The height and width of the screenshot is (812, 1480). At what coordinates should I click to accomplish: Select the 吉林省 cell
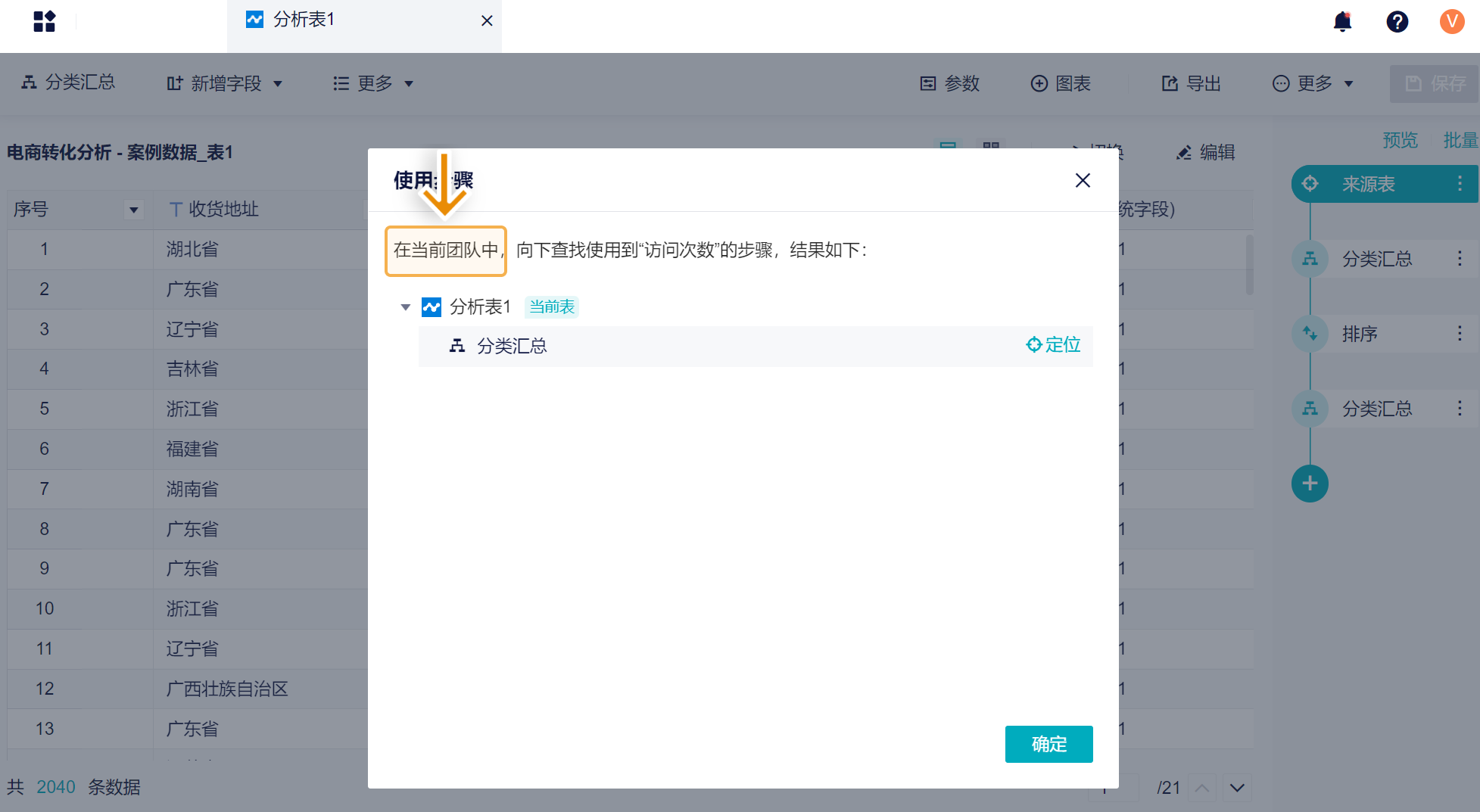tap(192, 369)
